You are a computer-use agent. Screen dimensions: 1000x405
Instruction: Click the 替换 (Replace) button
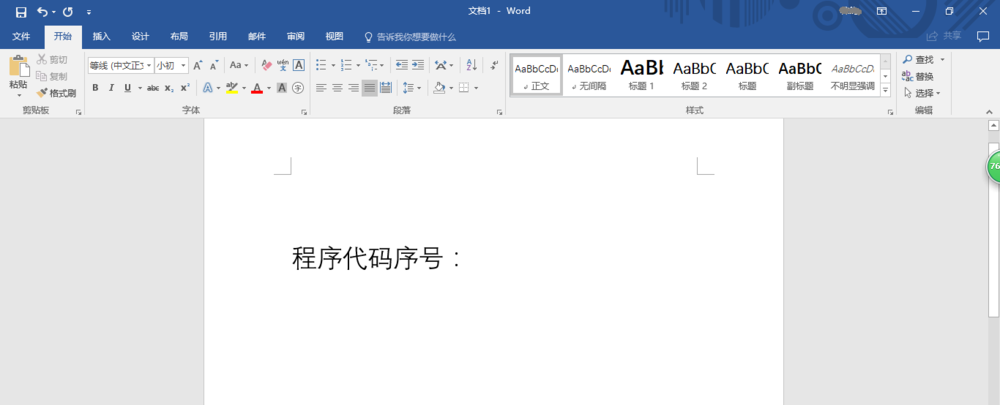pos(918,77)
